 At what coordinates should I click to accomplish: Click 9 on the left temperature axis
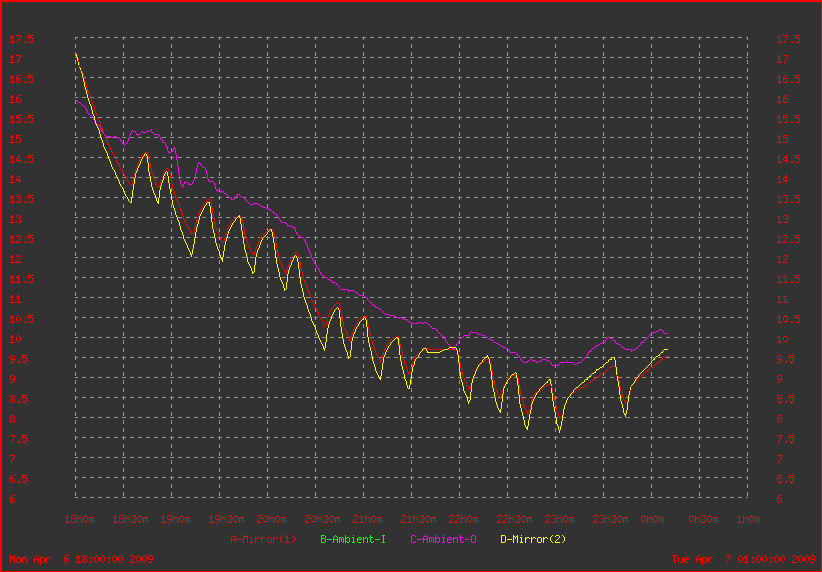pos(12,379)
